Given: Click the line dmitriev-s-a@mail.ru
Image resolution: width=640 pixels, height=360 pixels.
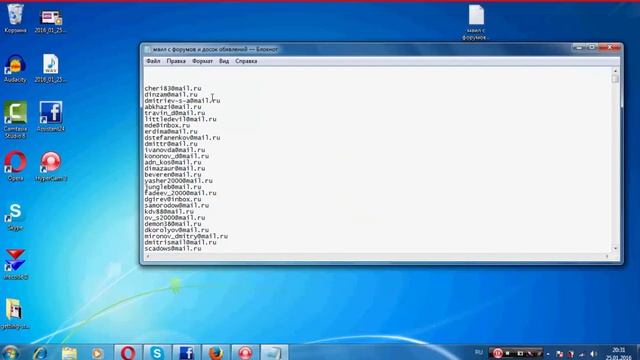Looking at the screenshot, I should point(182,100).
